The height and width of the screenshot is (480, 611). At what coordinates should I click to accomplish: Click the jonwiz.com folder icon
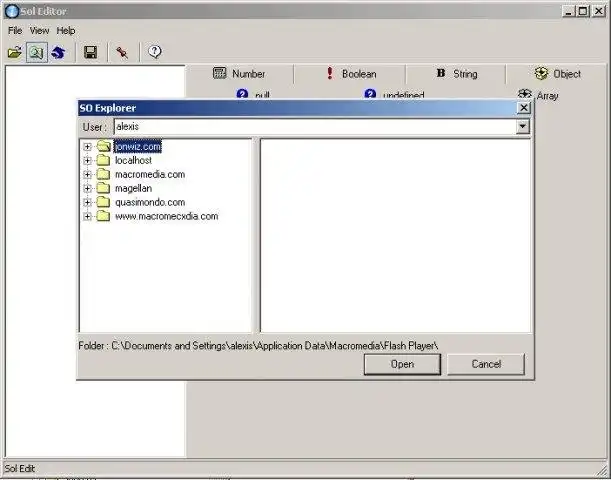(x=104, y=146)
